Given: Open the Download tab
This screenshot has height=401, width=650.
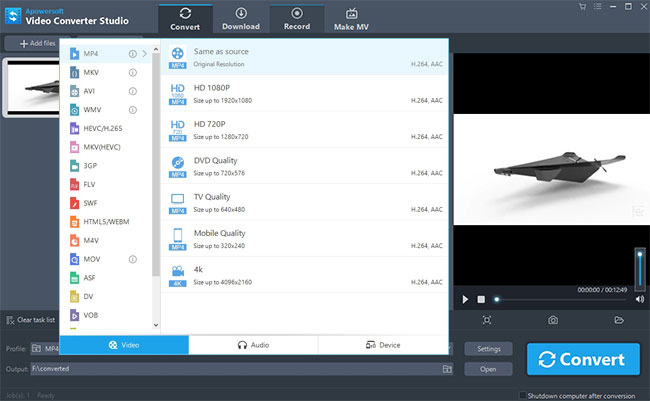Looking at the screenshot, I should tap(241, 19).
